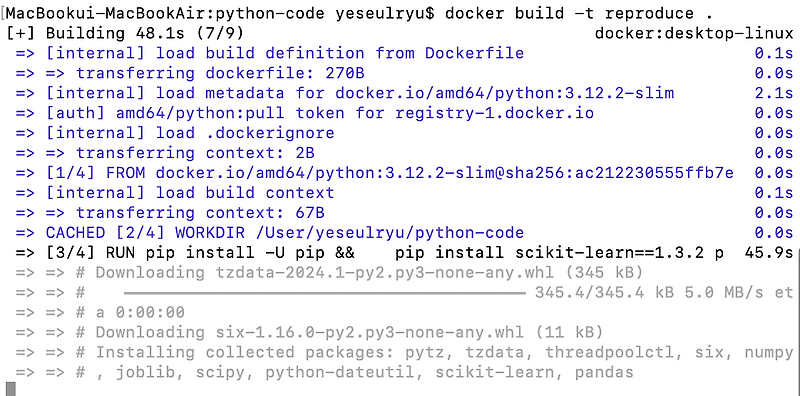Click the Downloading tzdata wheel line
This screenshot has width=800, height=396.
pyautogui.click(x=329, y=273)
